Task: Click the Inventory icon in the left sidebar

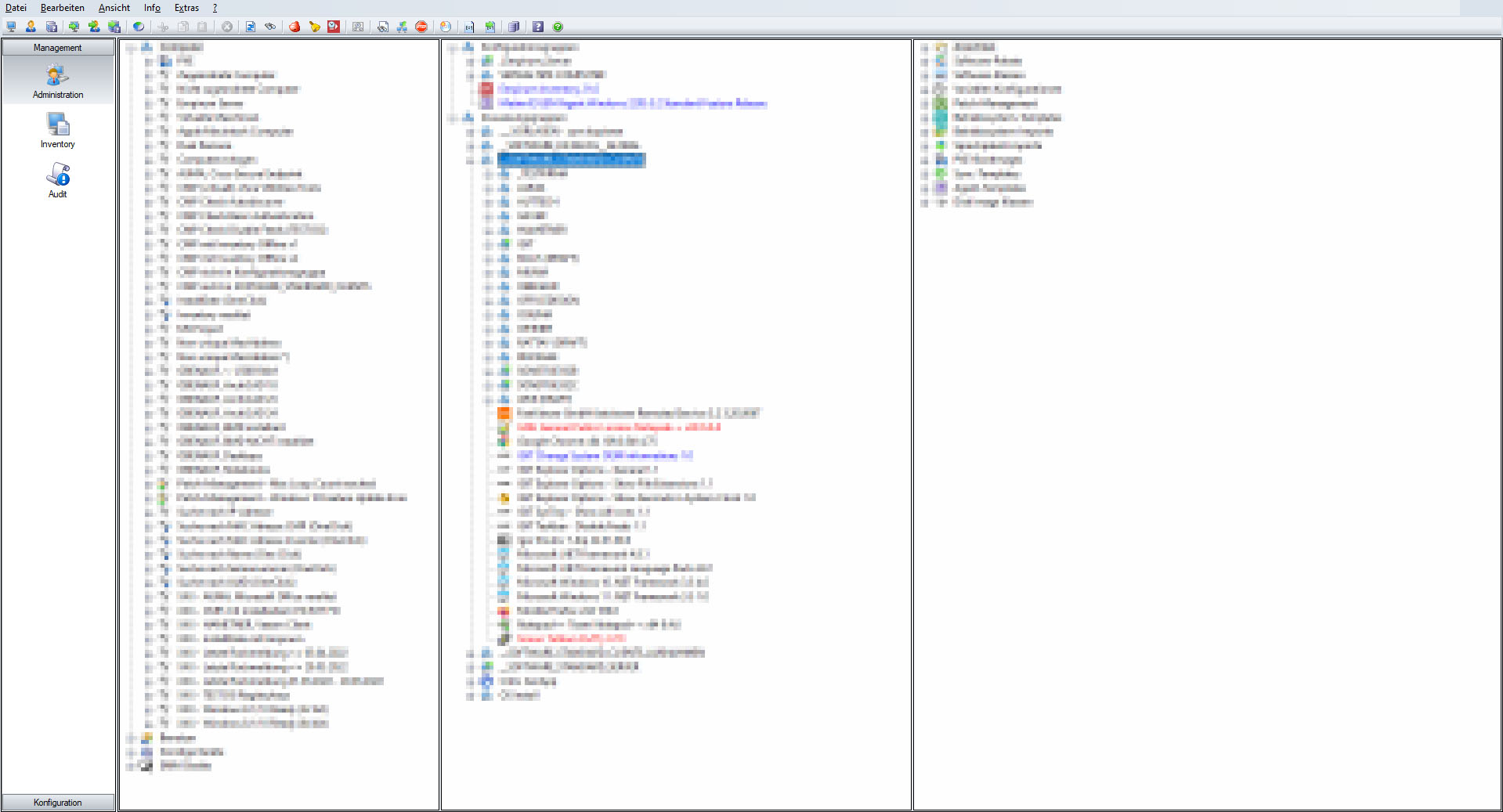Action: 56,125
